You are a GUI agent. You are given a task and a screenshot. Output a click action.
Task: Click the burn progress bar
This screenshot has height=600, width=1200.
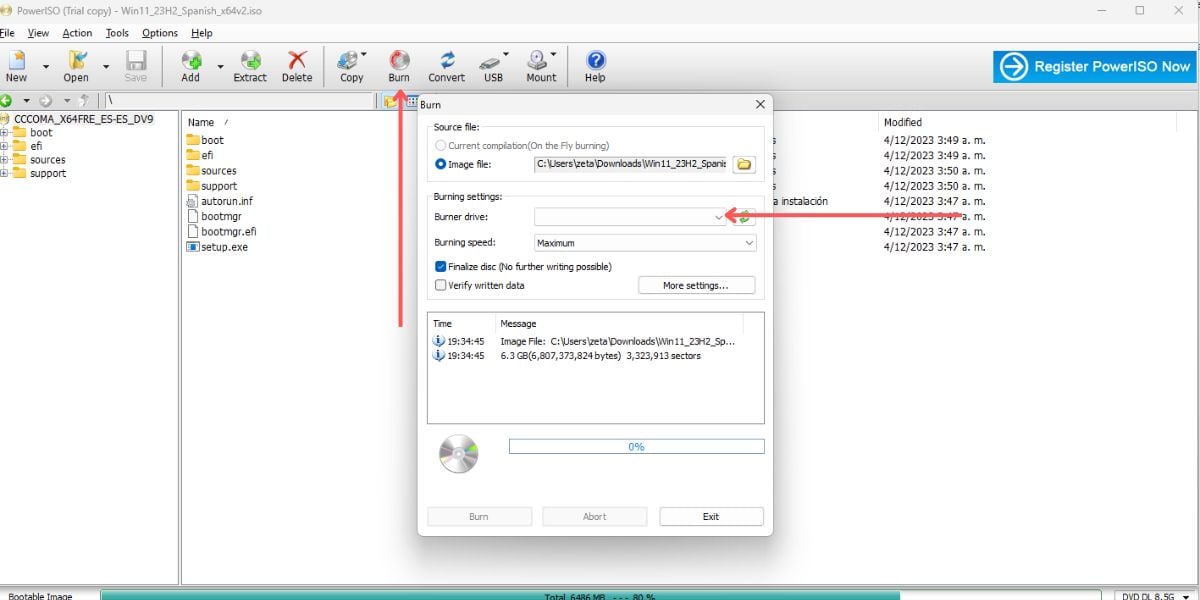click(636, 447)
